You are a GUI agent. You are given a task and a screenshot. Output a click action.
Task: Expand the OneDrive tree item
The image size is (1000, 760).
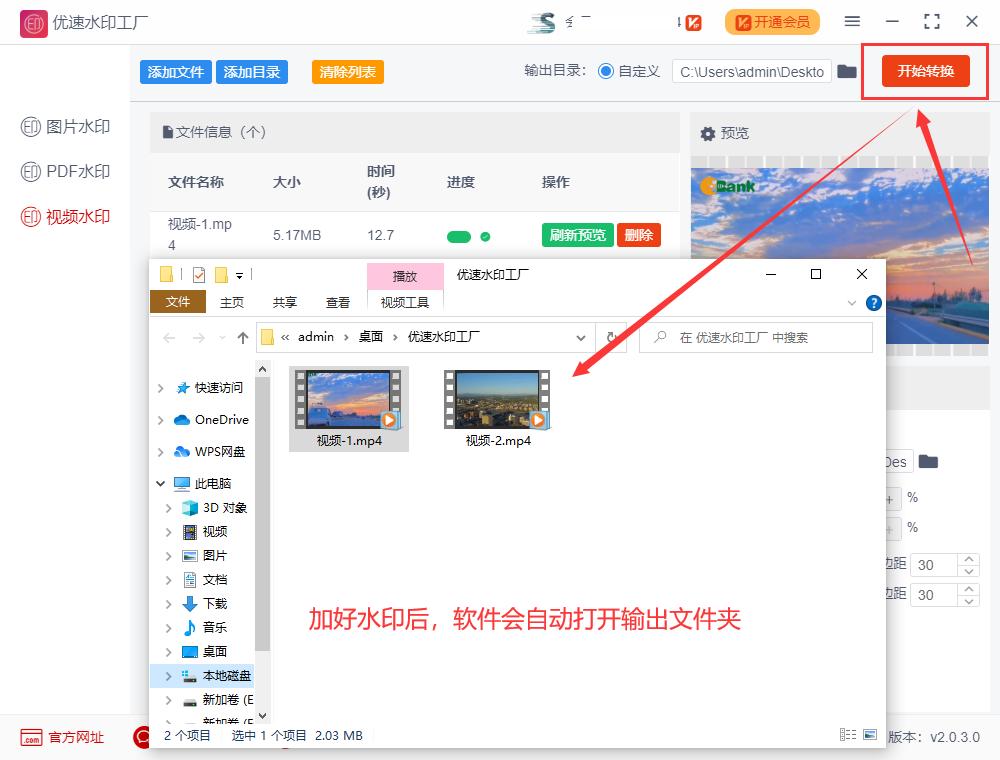tap(162, 419)
